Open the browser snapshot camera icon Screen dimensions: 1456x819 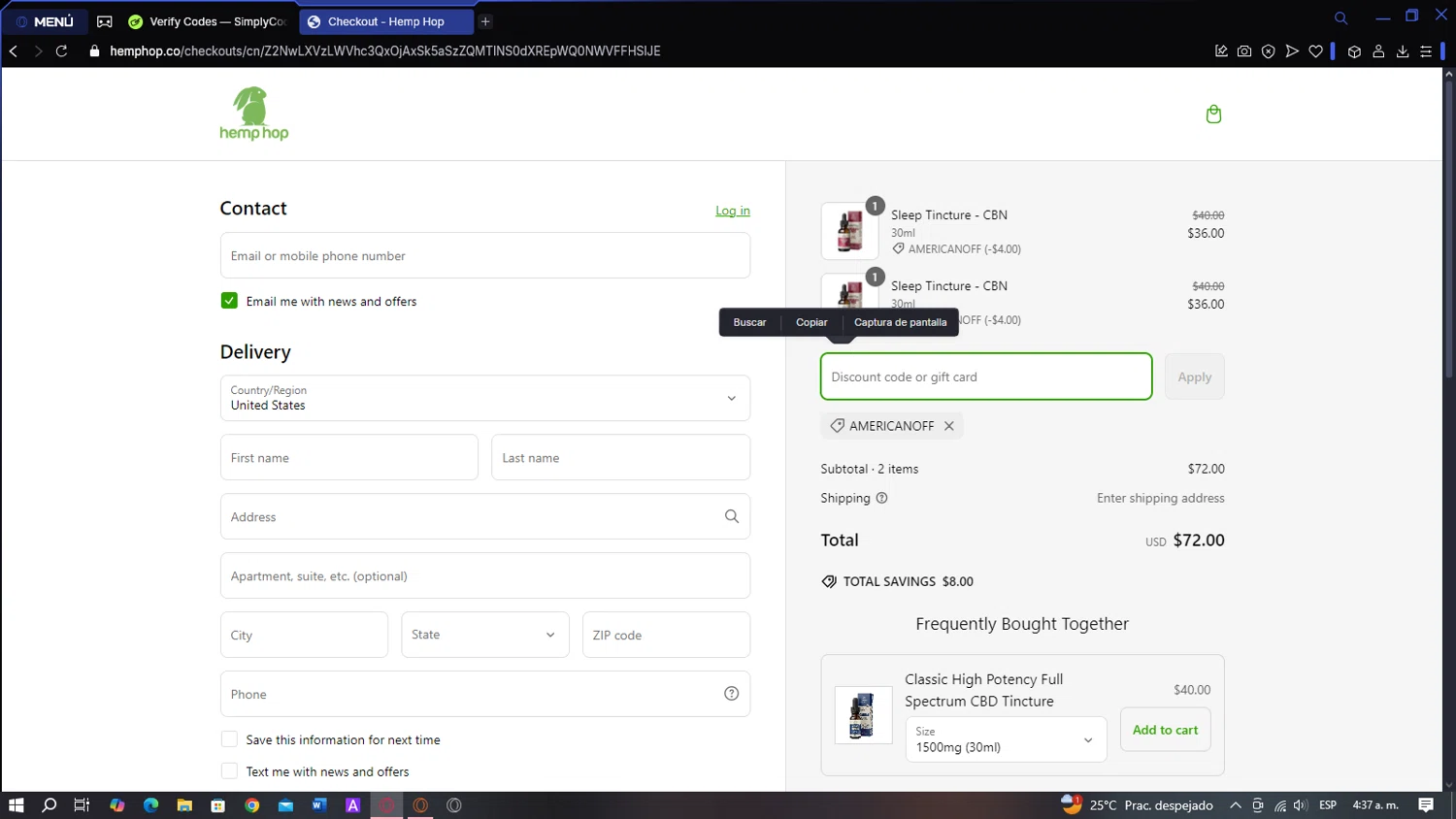(x=1244, y=51)
